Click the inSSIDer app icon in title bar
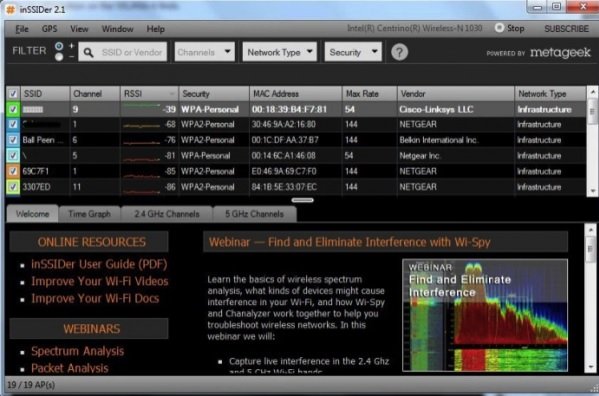Screen dimensions: 599x396 pyautogui.click(x=10, y=9)
